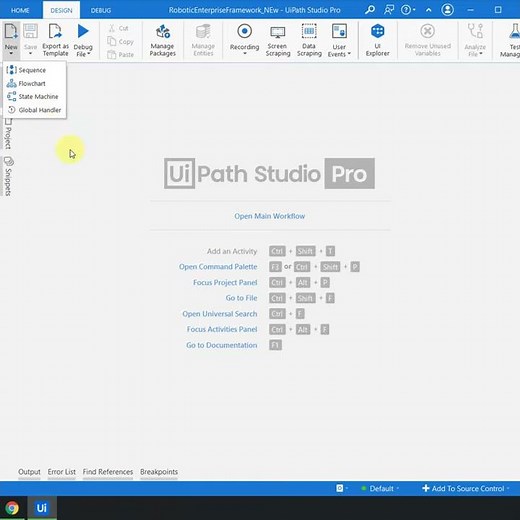Click Remove Unused Variables
This screenshot has width=520, height=520.
click(427, 40)
